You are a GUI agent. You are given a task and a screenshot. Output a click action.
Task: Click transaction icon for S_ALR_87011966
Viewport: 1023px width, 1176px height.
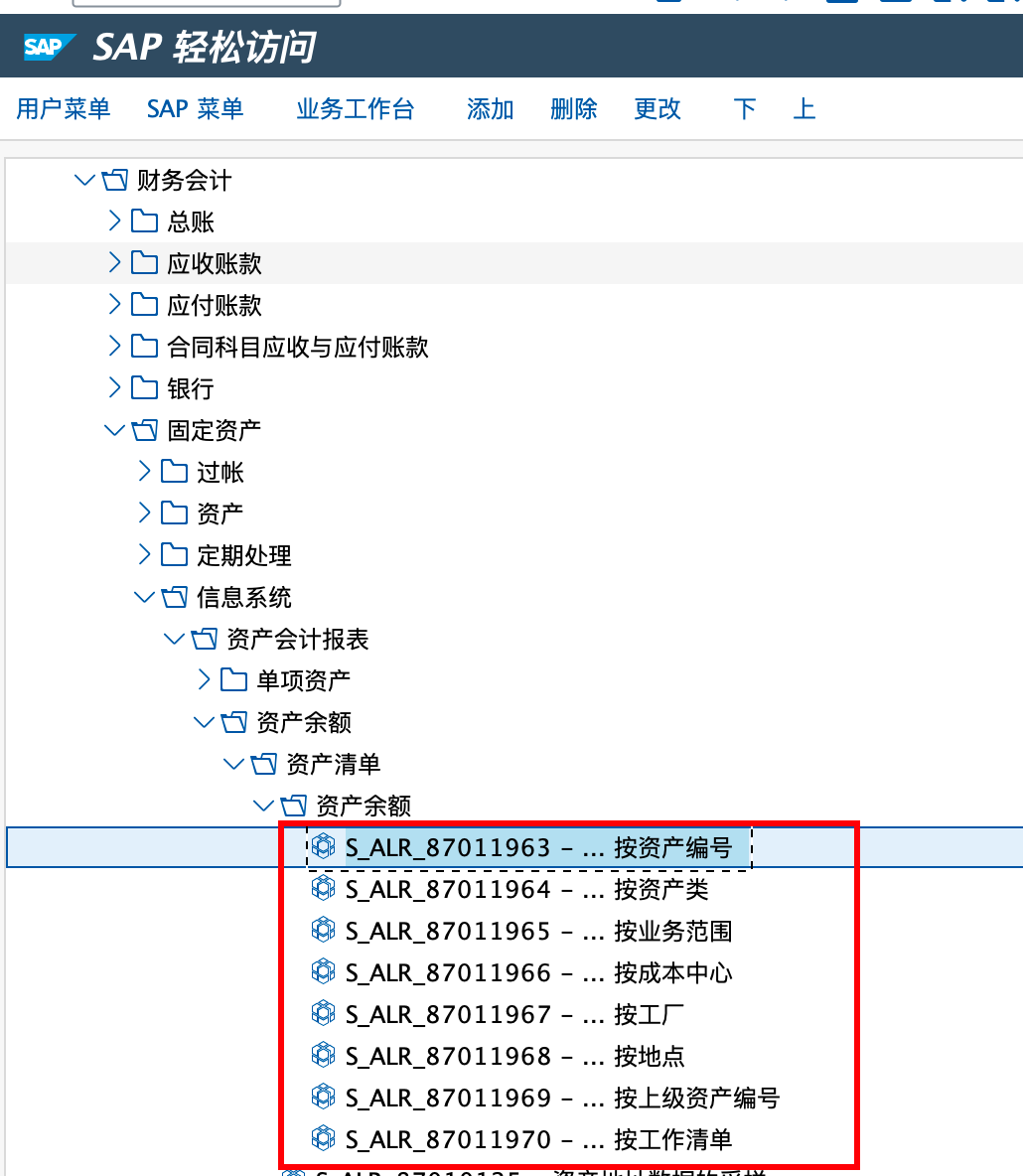coord(323,972)
